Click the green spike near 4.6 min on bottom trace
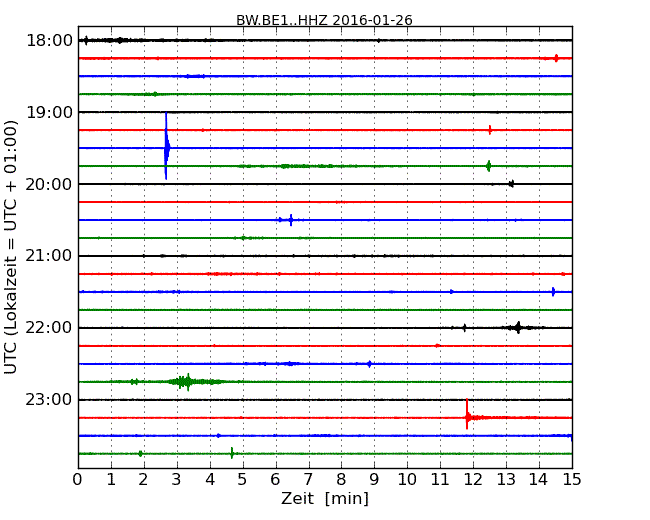Viewport: 650px width, 520px height. click(232, 453)
